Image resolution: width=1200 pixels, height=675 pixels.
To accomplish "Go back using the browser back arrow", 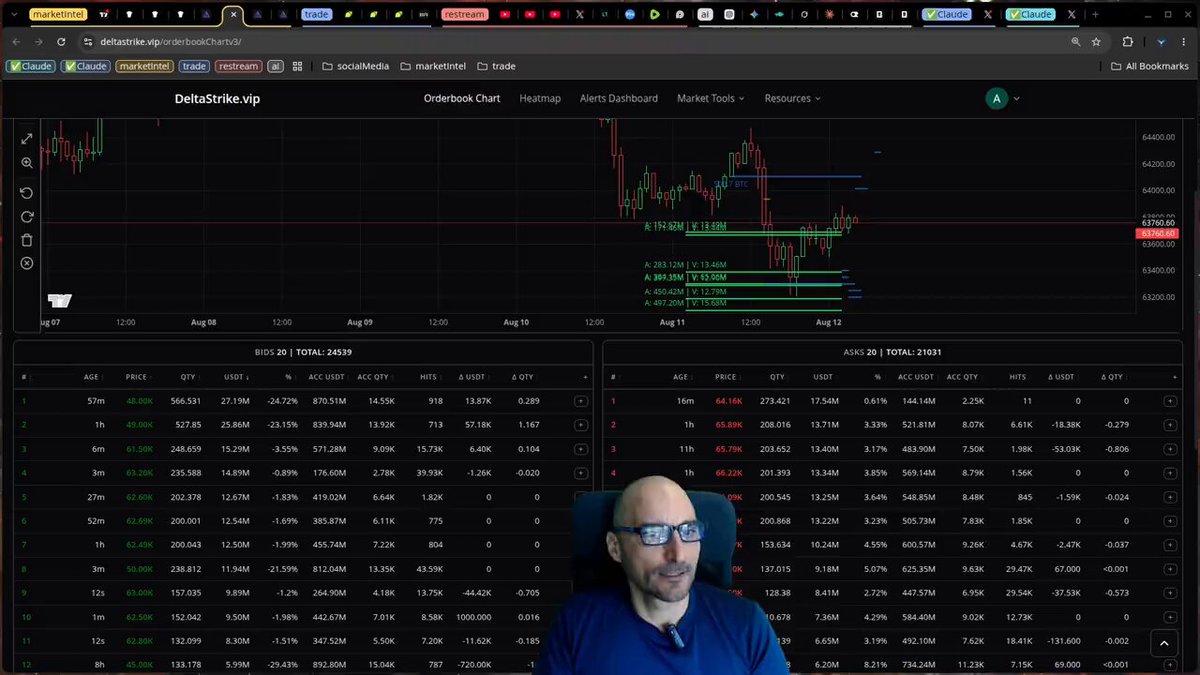I will [x=16, y=42].
